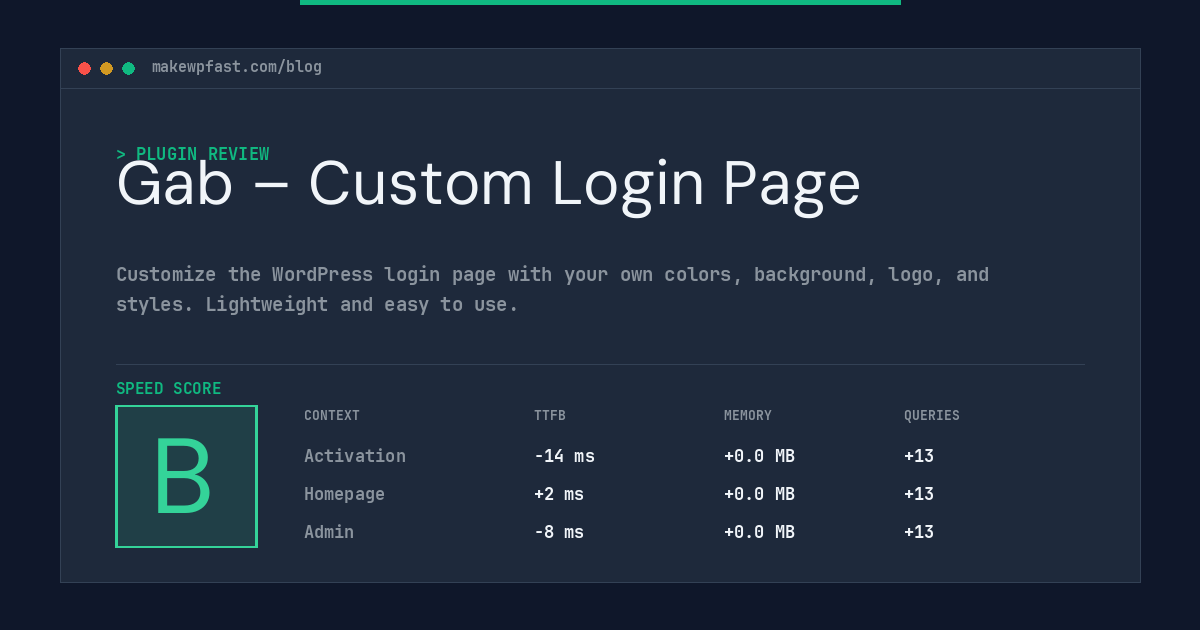The height and width of the screenshot is (630, 1200).
Task: Select the Activation row label
Action: 355,456
